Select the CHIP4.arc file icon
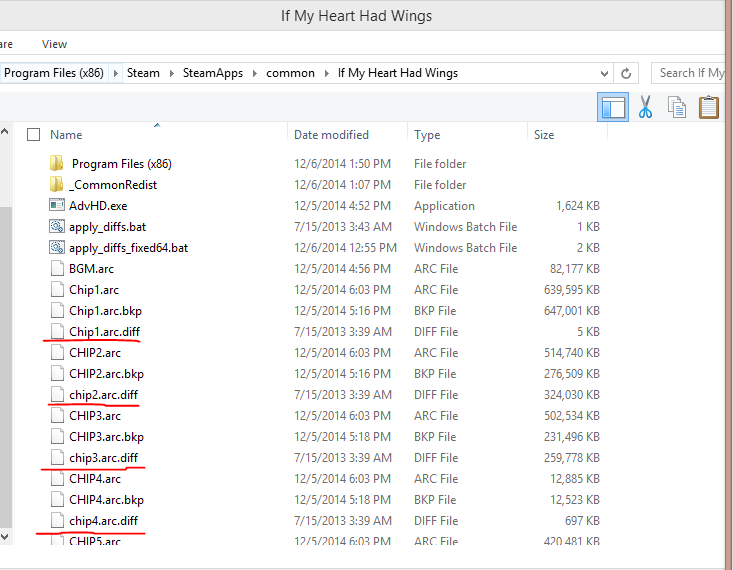 click(x=57, y=478)
